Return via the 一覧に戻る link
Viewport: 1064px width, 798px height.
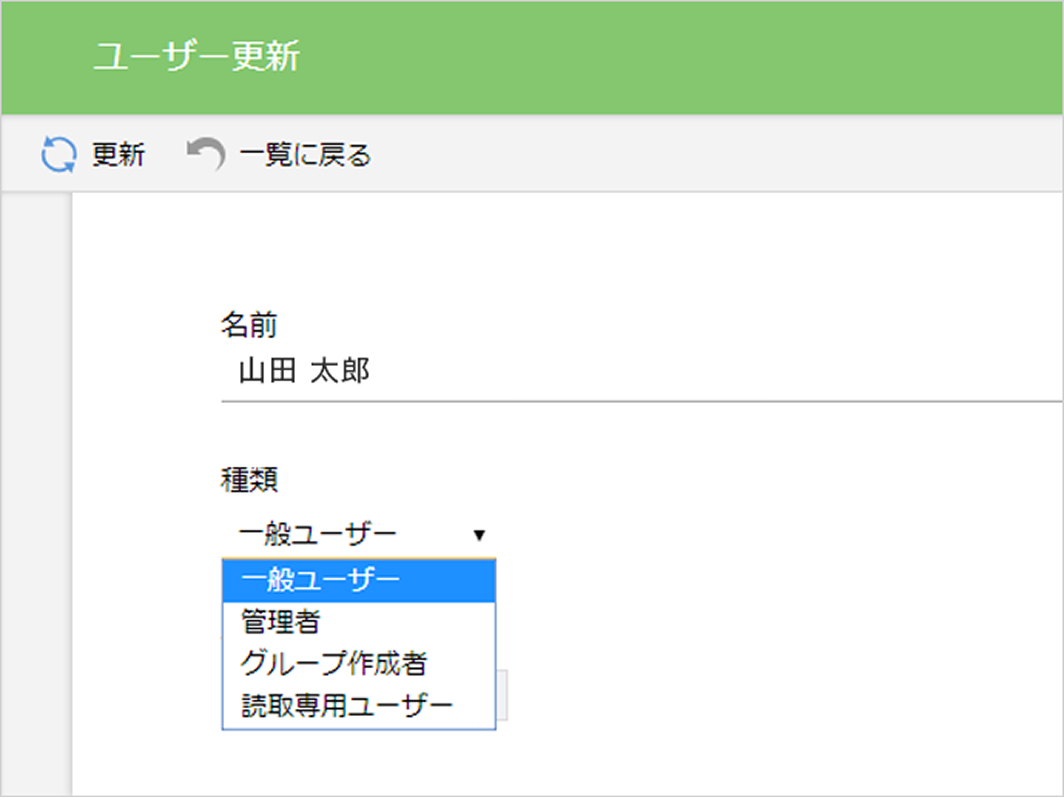pyautogui.click(x=305, y=155)
